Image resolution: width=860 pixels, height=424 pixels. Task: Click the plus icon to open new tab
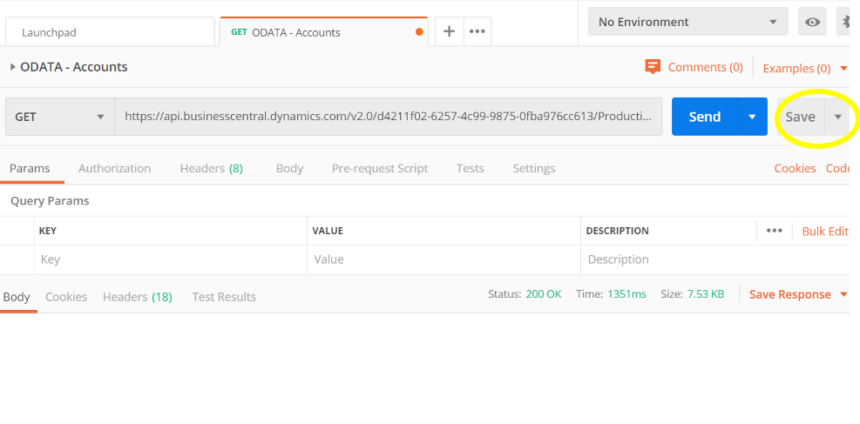449,32
